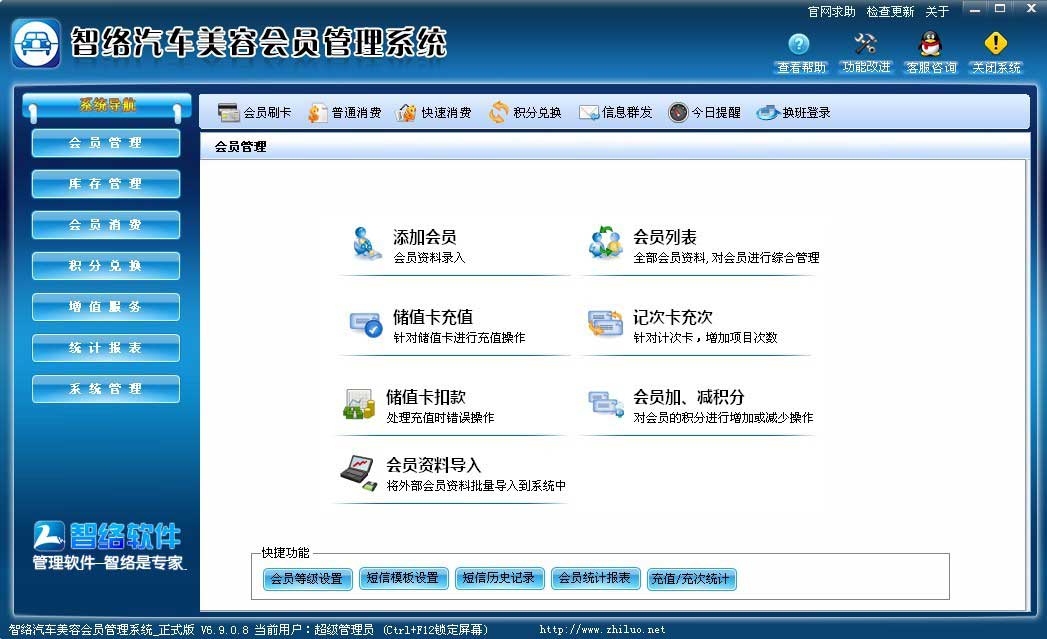Click the 储值卡扣款 money icon

tap(359, 404)
